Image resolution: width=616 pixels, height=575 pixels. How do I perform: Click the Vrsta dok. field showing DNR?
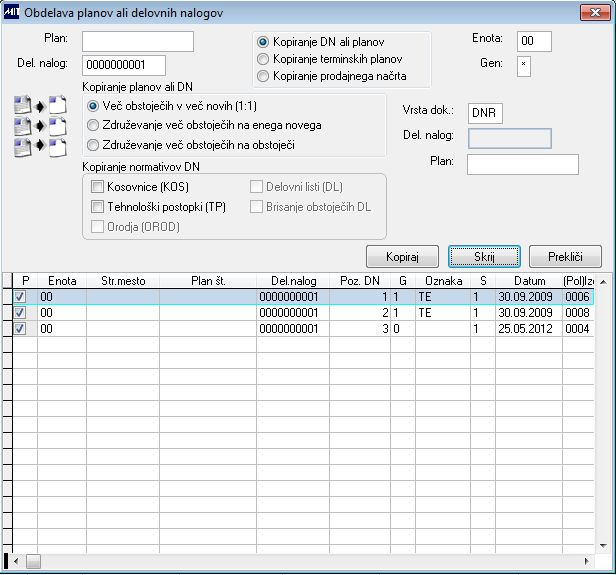click(485, 114)
